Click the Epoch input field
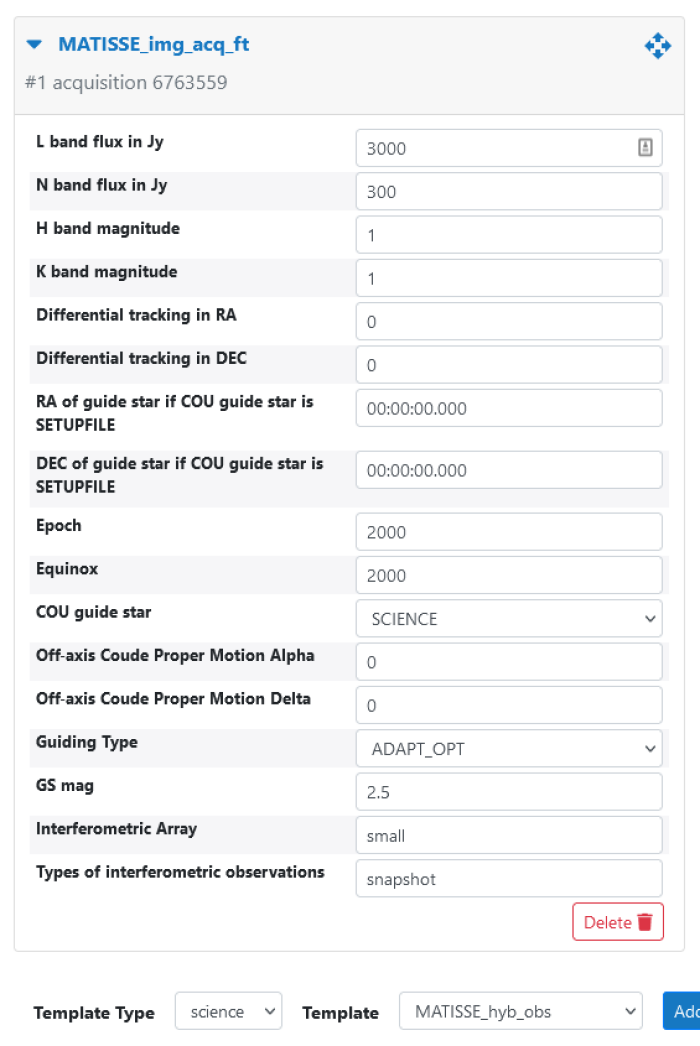The height and width of the screenshot is (1046, 700). [x=509, y=532]
